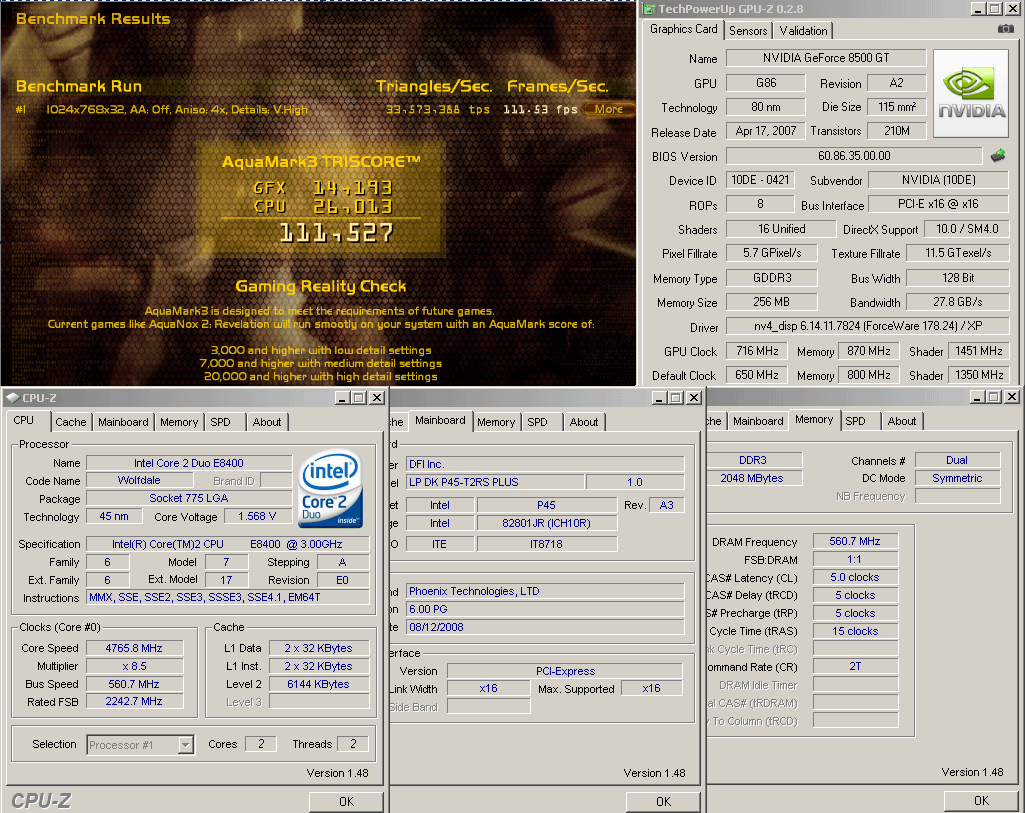
Task: Click the BIOS date 08/12/2008 value
Action: [545, 627]
